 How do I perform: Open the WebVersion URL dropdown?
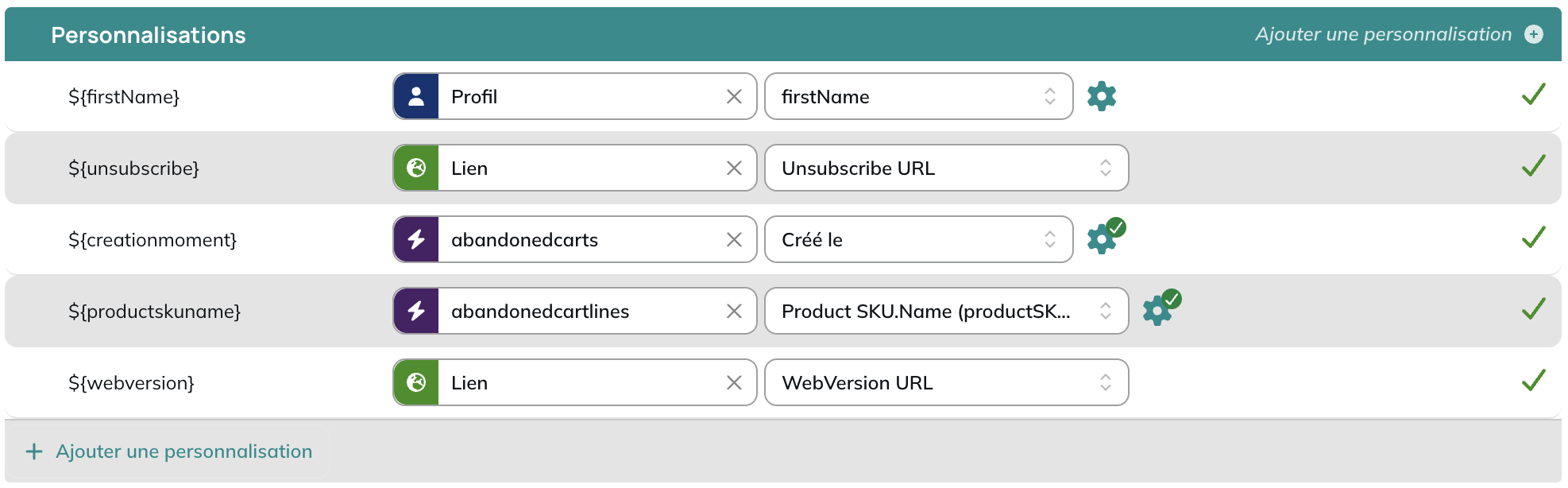[x=947, y=382]
